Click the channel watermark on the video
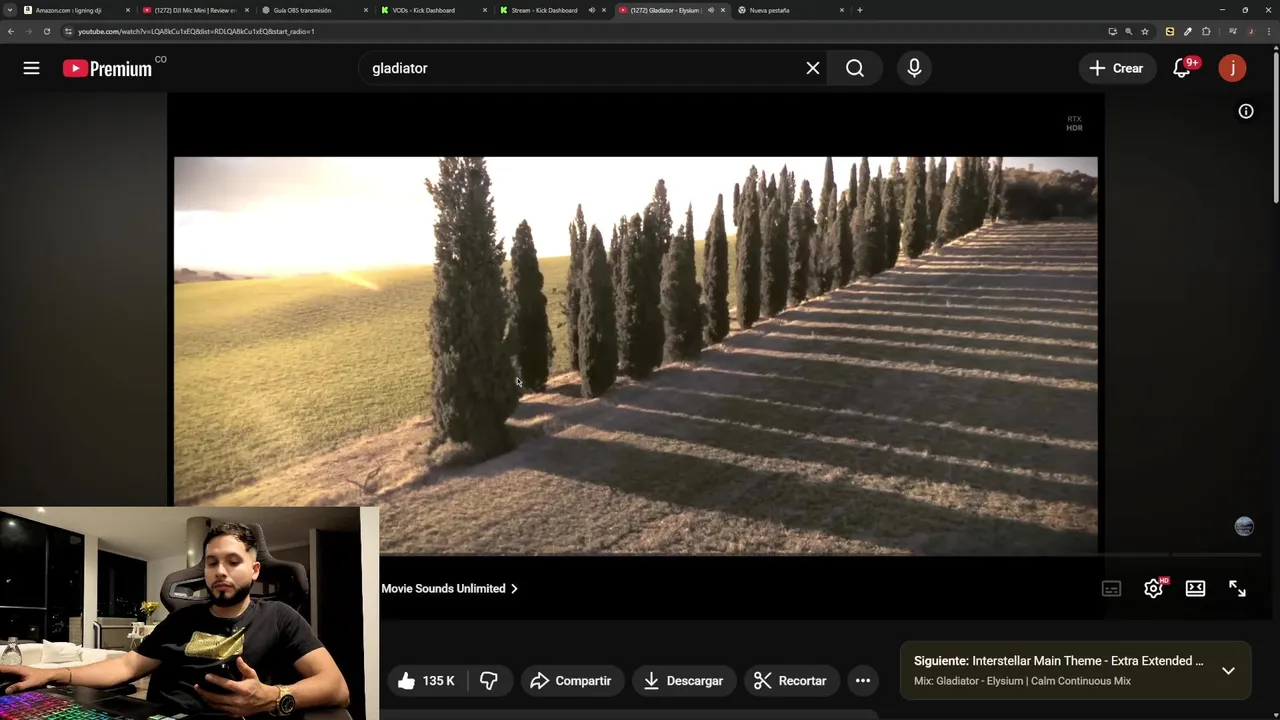The image size is (1280, 720). click(1244, 527)
